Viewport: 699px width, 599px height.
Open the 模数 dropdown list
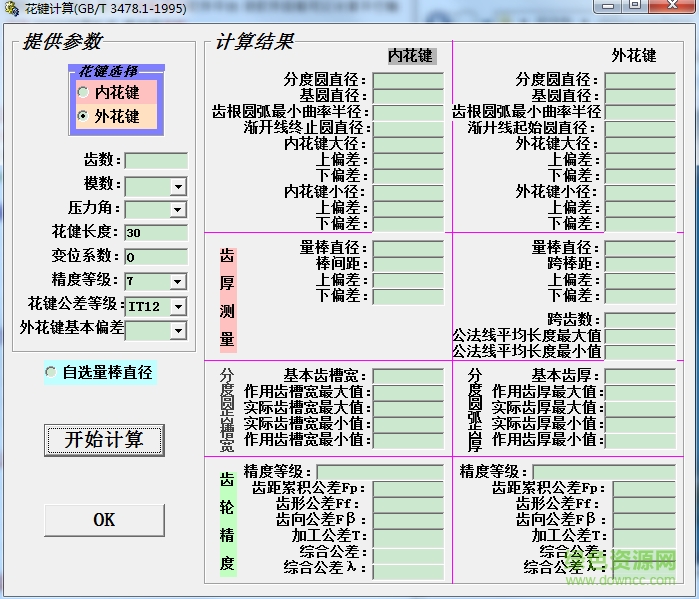[x=178, y=187]
